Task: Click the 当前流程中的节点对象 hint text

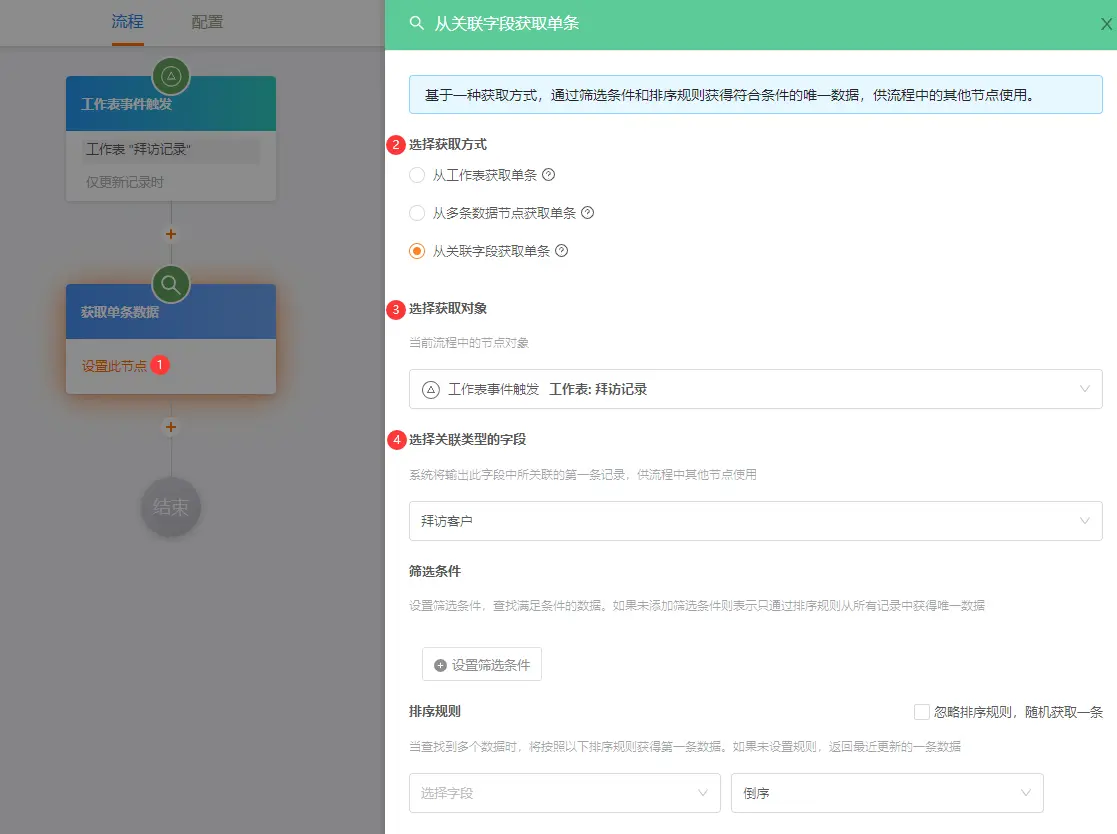Action: coord(469,343)
